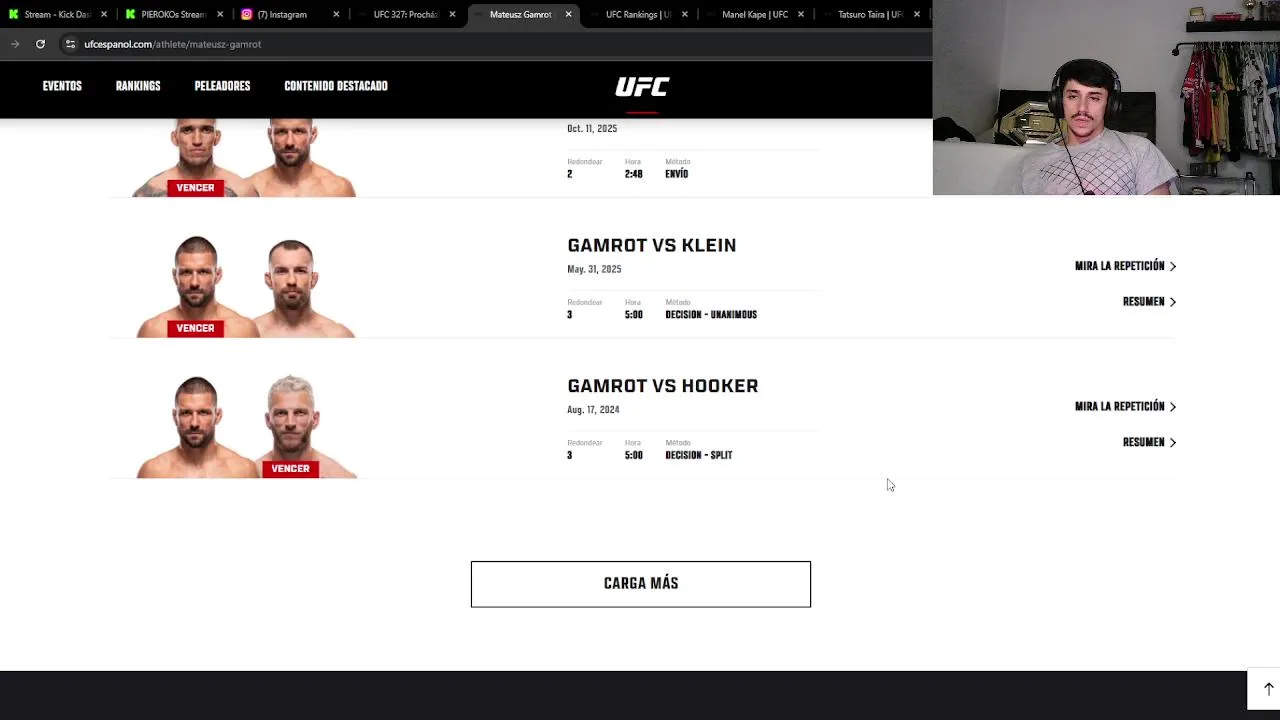Viewport: 1280px width, 720px height.
Task: Open Mira la Repetición for Gamrot vs Klein
Action: click(1125, 266)
